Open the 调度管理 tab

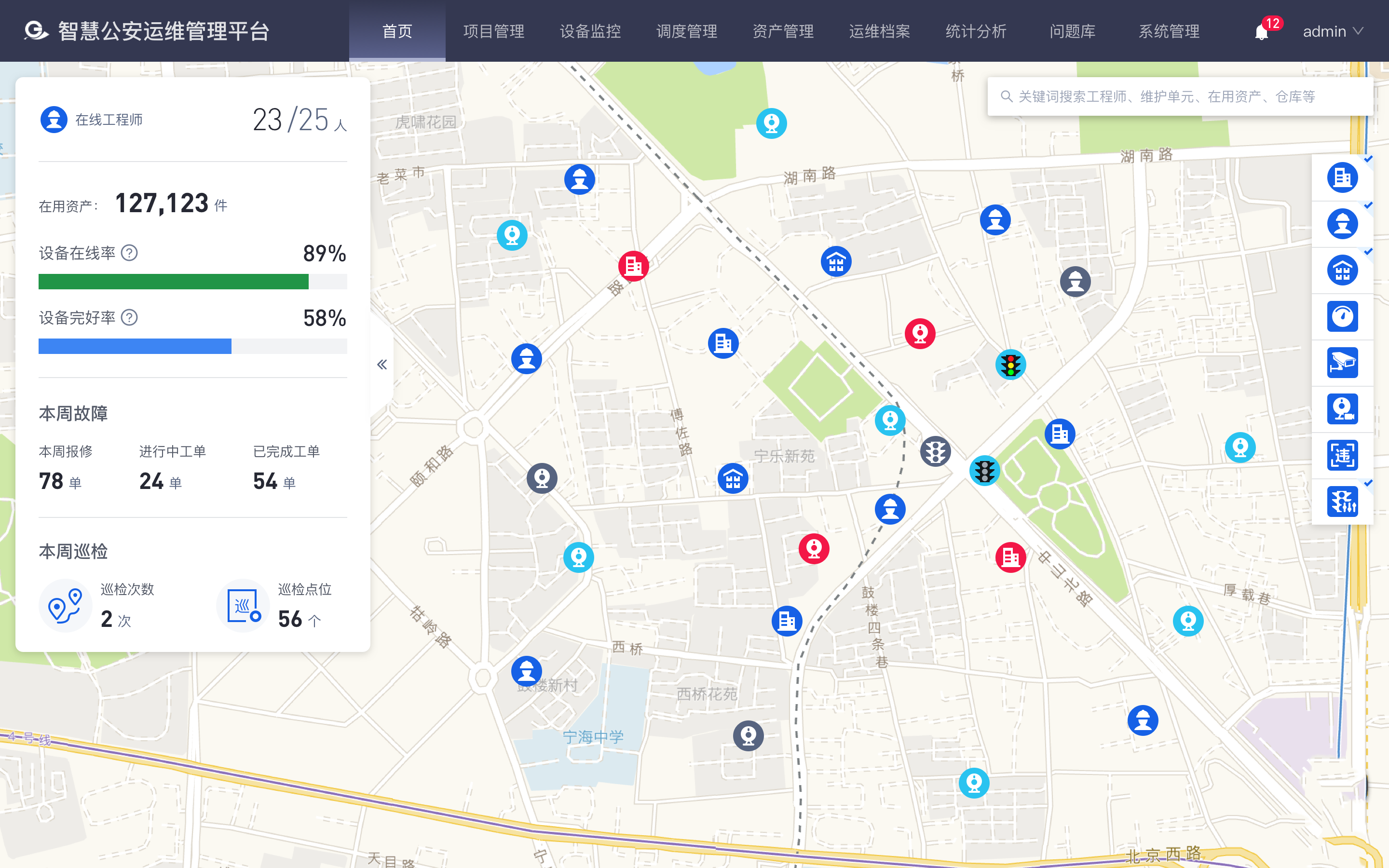[x=686, y=31]
